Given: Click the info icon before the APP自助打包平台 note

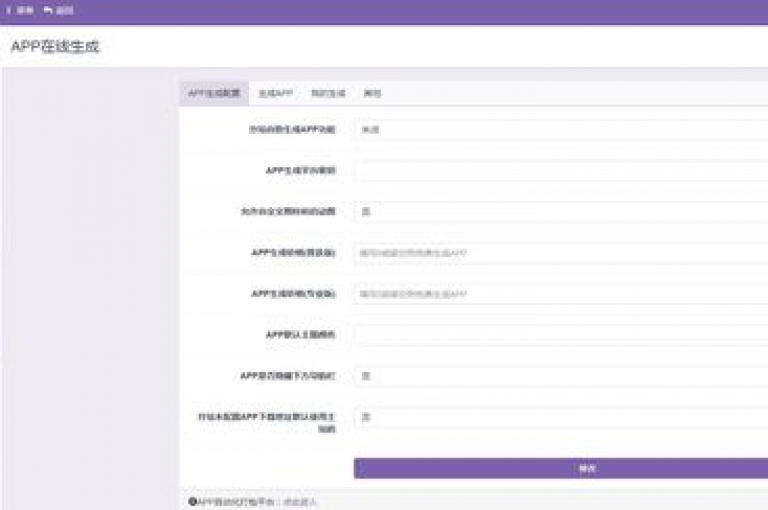Looking at the screenshot, I should coord(192,501).
